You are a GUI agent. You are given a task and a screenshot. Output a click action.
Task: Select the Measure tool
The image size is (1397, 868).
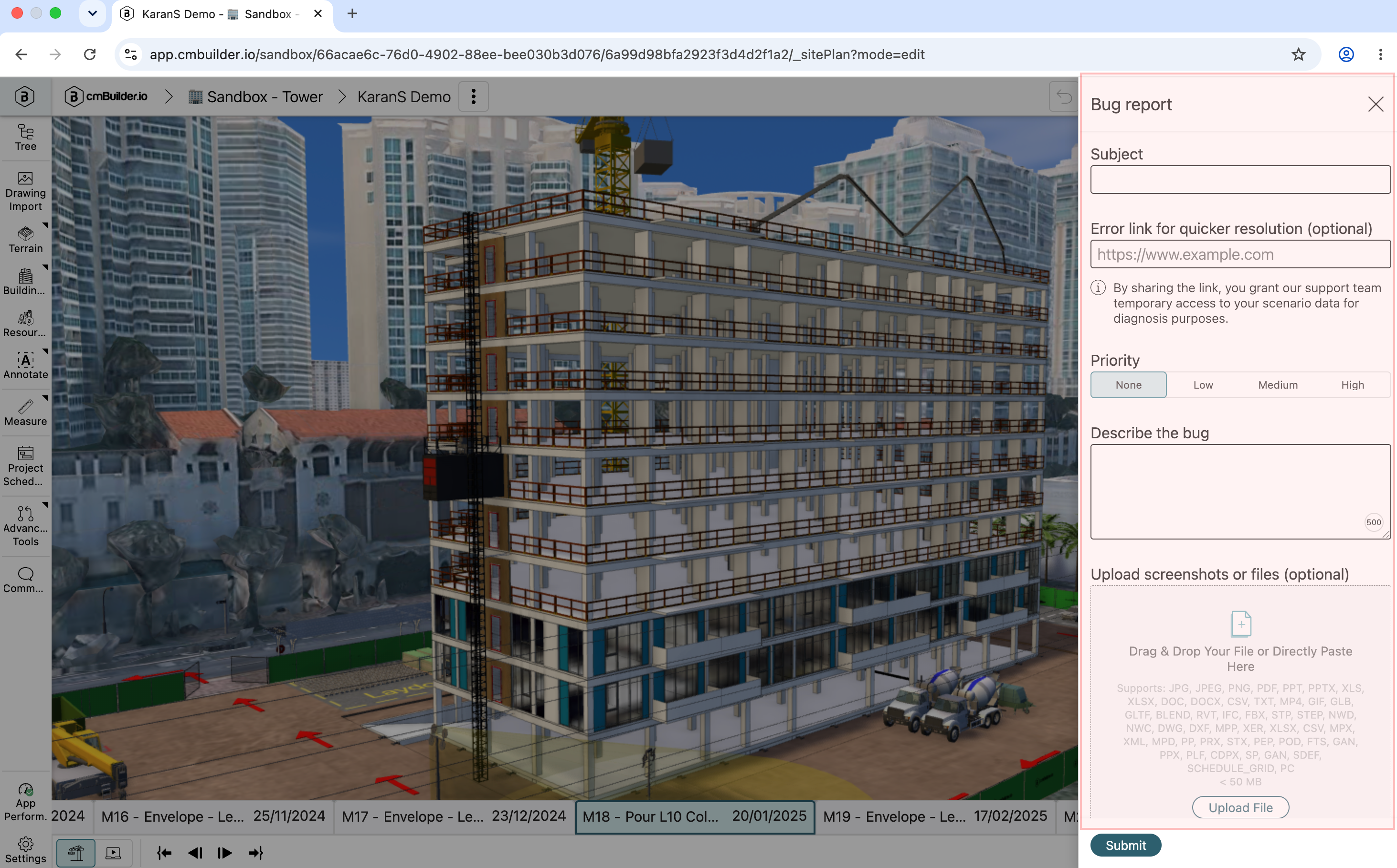coord(25,412)
